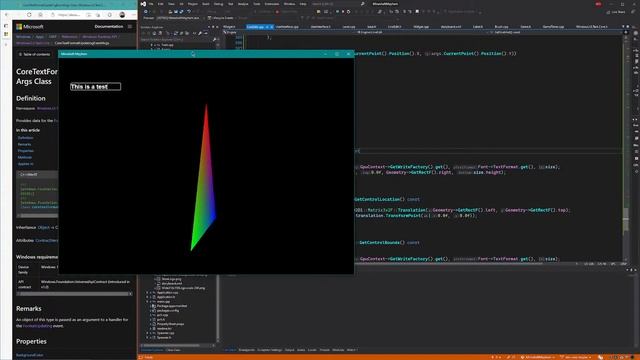Click the Solution Explorer properties wrench icon
Screen dimensions: 640x360
pyautogui.click(x=200, y=33)
